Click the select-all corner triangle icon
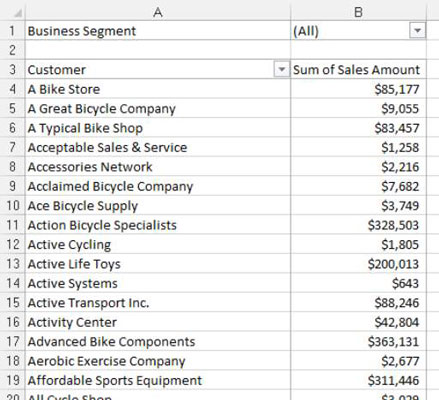The height and width of the screenshot is (400, 439). coord(17,13)
